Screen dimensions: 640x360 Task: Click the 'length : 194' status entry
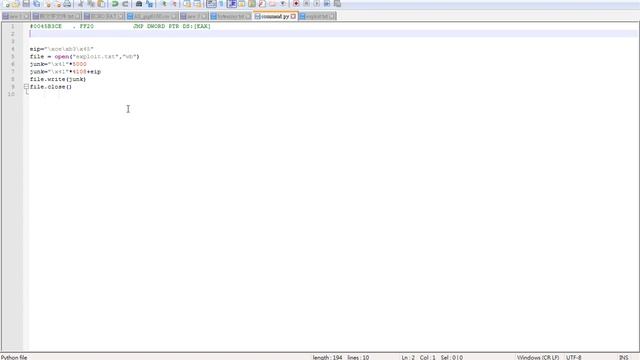[x=327, y=357]
